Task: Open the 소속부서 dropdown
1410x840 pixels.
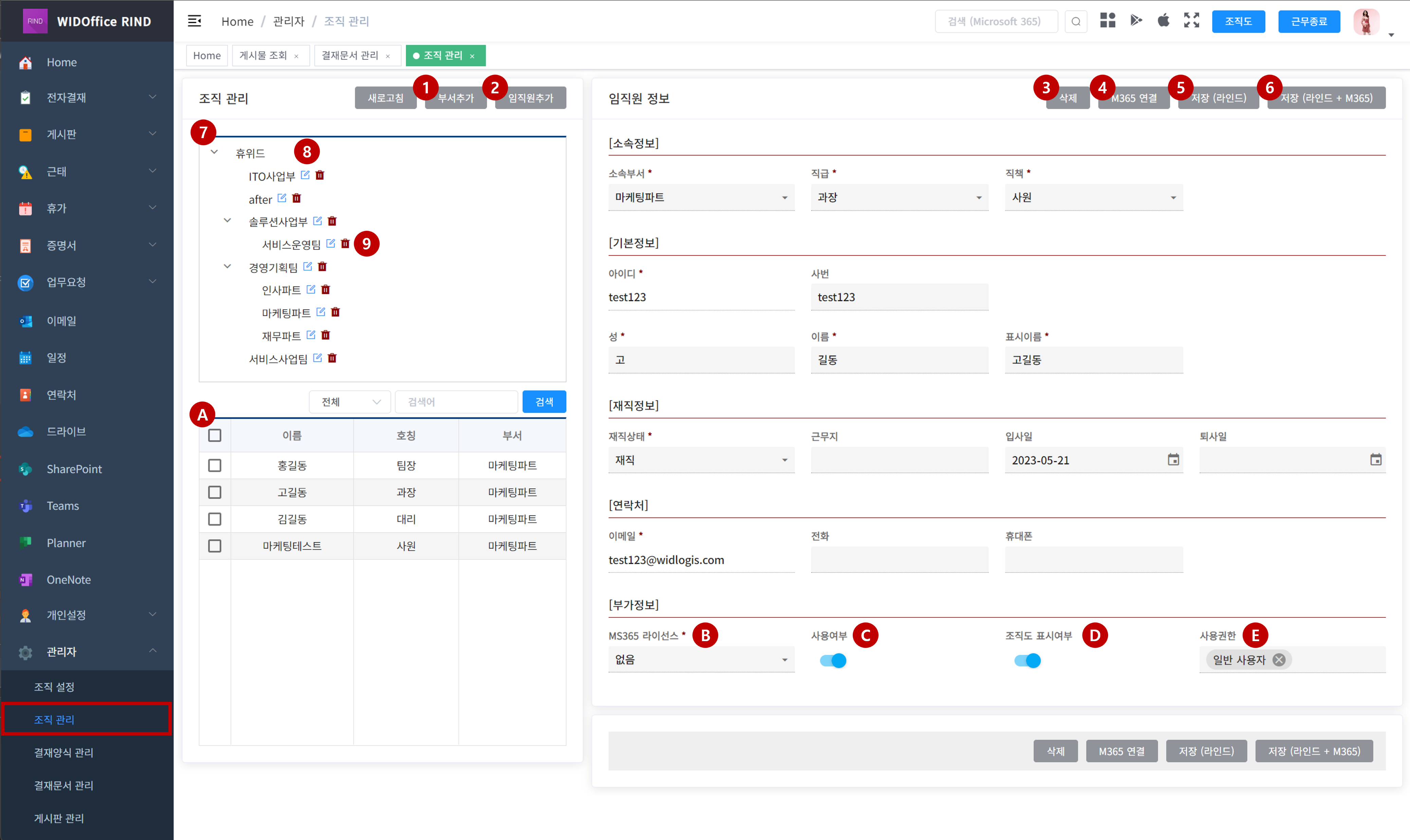Action: coord(701,198)
